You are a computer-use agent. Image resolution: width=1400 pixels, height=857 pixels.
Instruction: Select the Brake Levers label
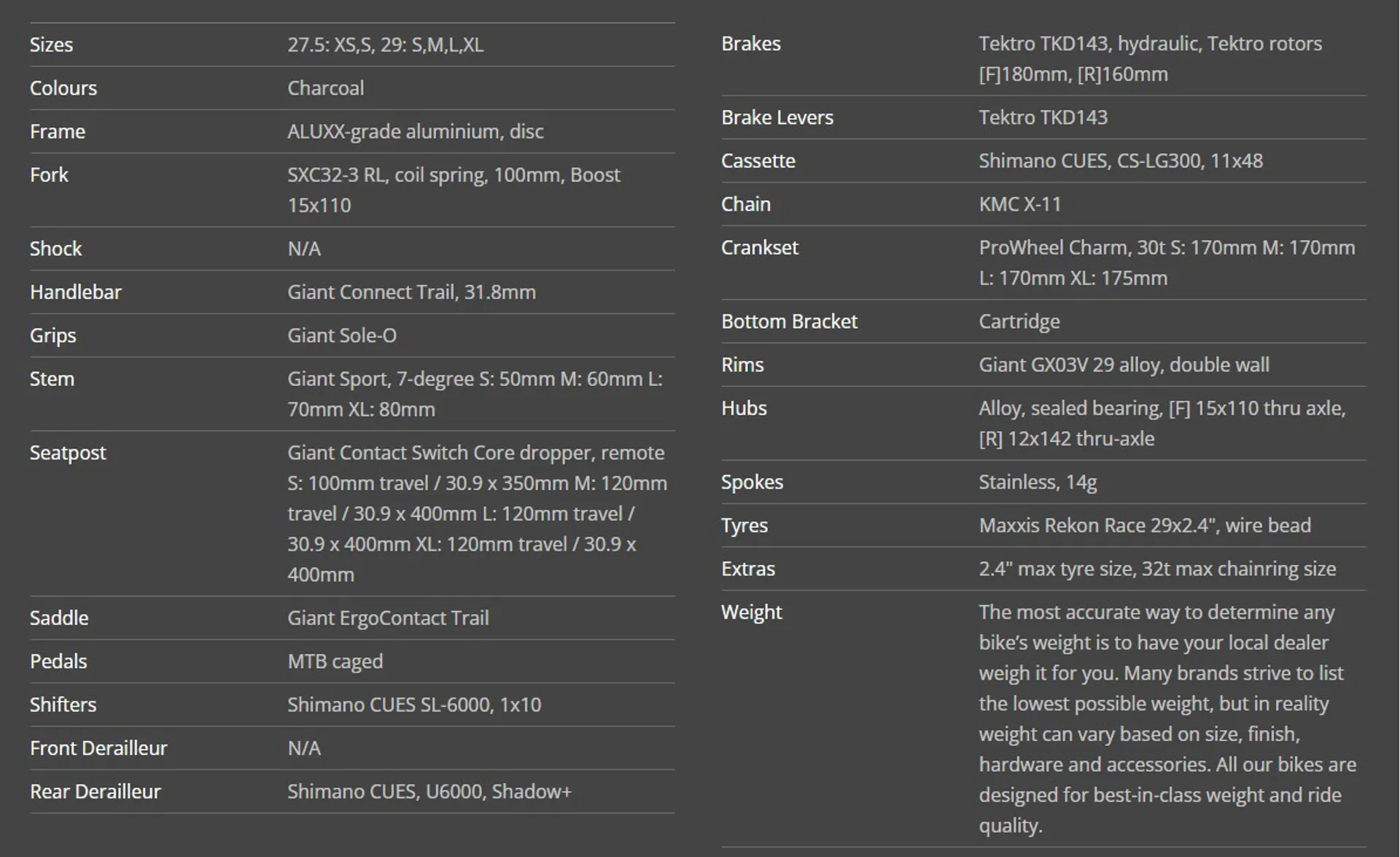coord(777,117)
